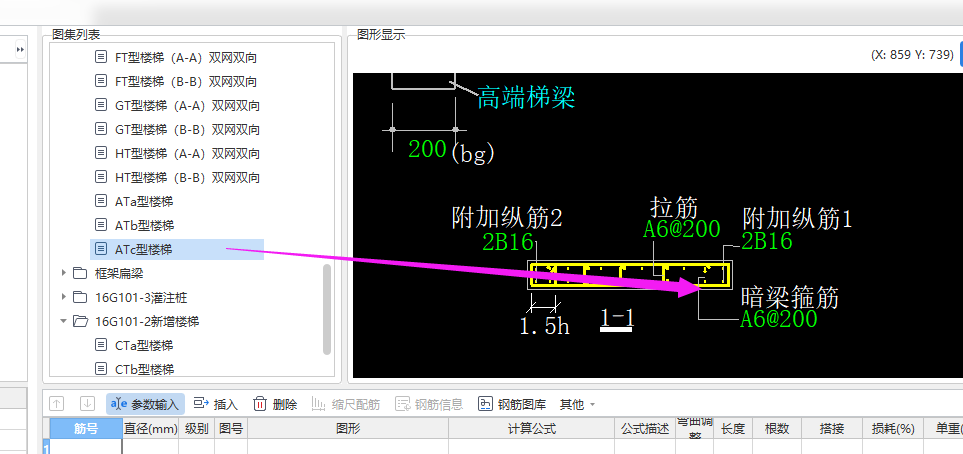Collapse the 16G101-2新增楼梯 folder
Viewport: 963px width, 454px height.
click(63, 321)
